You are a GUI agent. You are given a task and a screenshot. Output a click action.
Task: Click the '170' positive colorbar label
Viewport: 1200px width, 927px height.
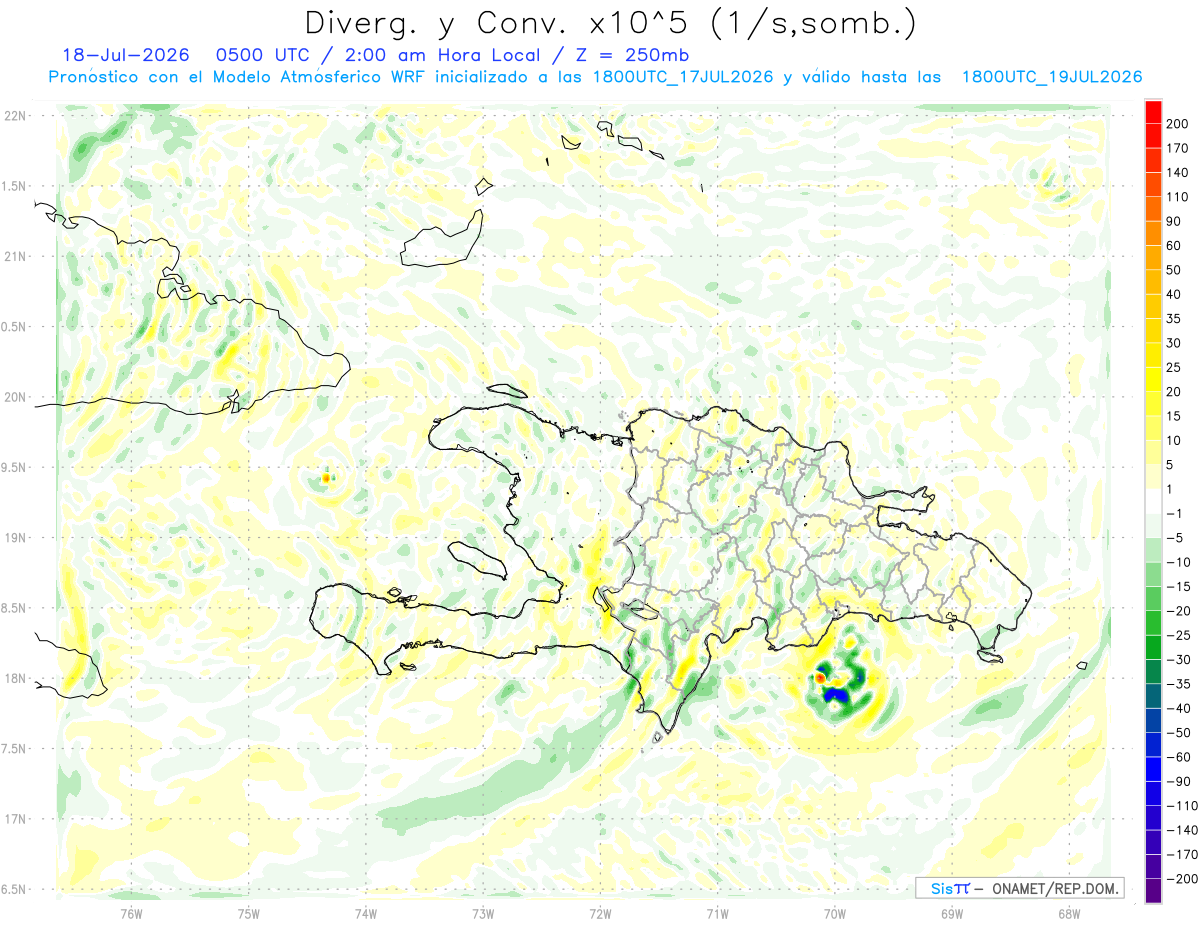pos(1177,148)
